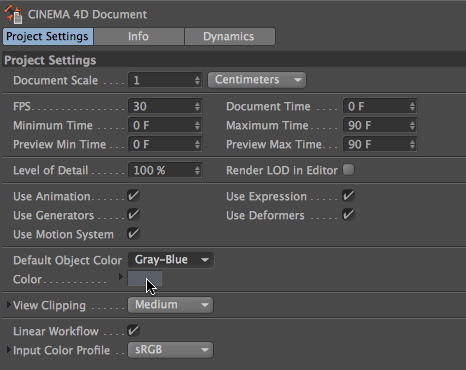
Task: Open the Centimeters unit dropdown
Action: (257, 80)
